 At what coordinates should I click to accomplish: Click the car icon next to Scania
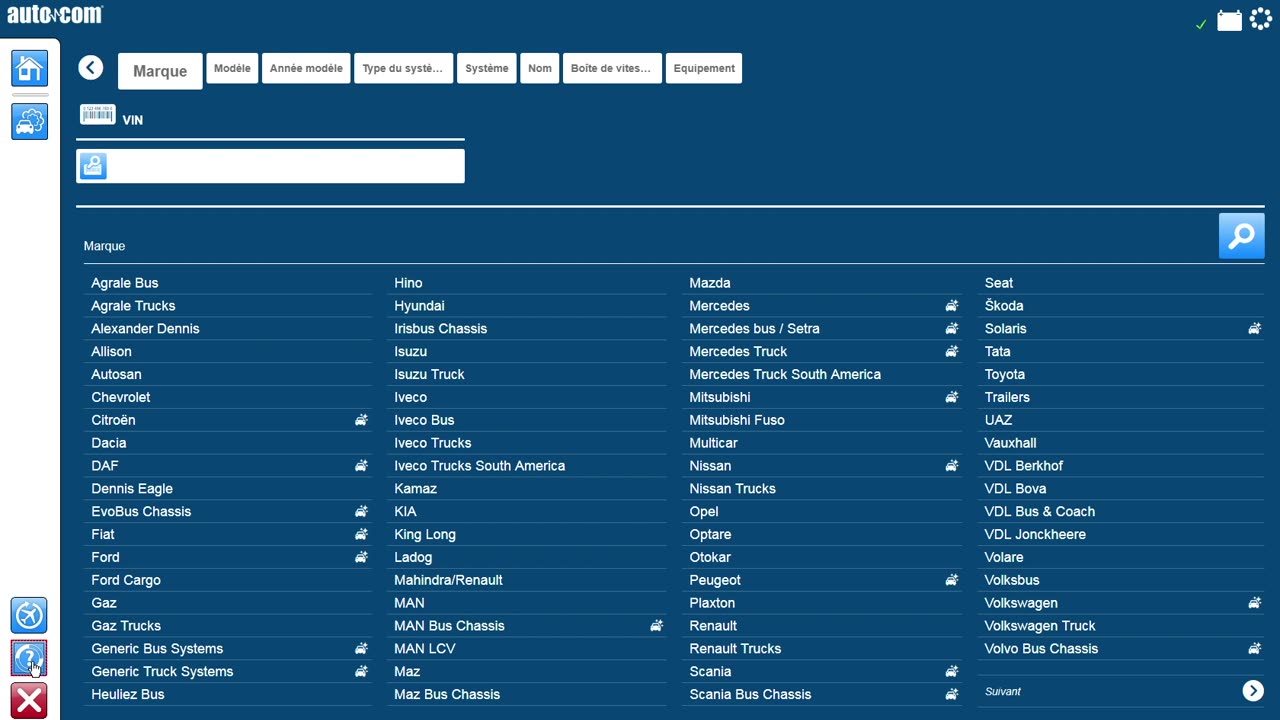(x=952, y=672)
